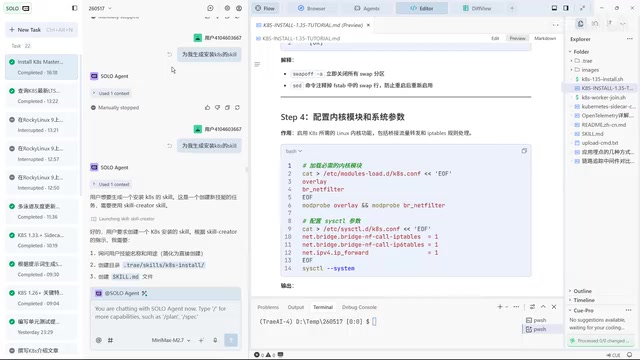Close the K8S-INSTALL-1.35-TUTORIAL.md preview tab

368,25
